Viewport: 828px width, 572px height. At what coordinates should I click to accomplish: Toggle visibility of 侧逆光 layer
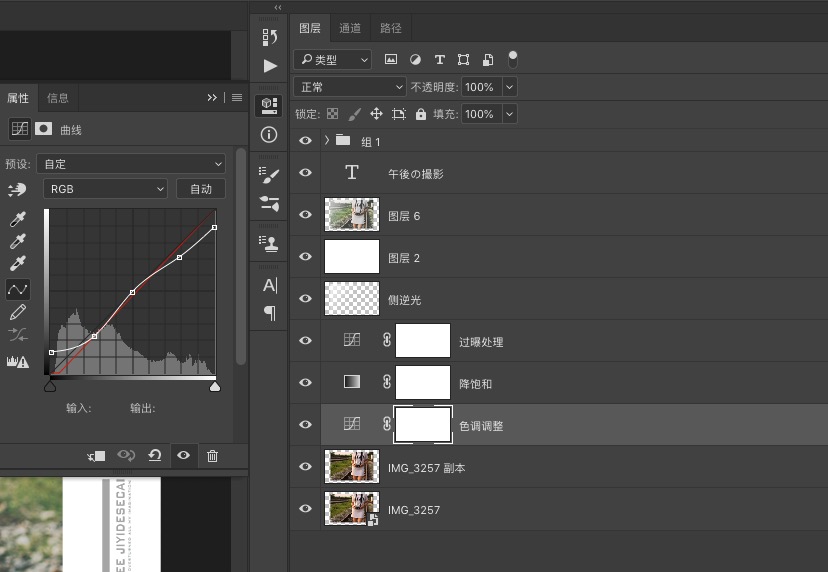[x=306, y=299]
